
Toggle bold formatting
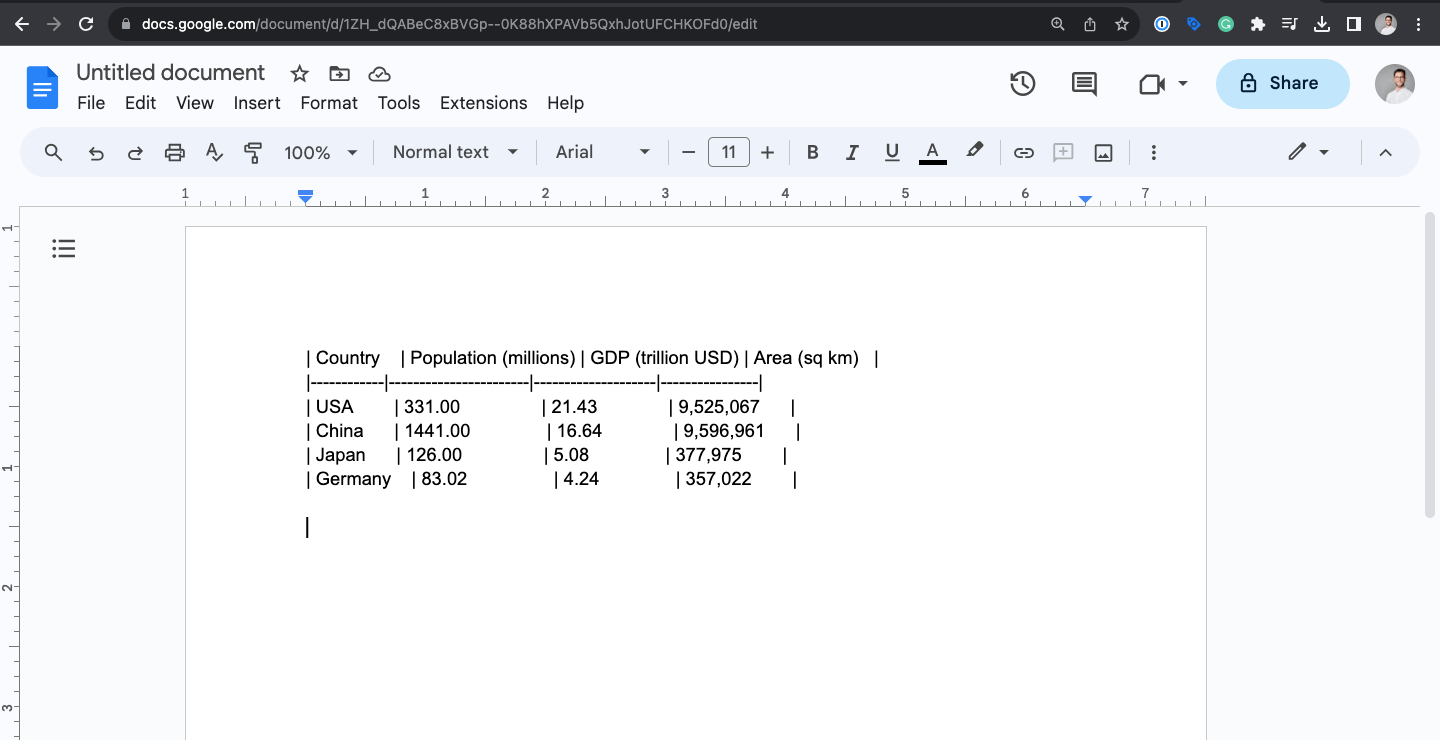coord(812,153)
